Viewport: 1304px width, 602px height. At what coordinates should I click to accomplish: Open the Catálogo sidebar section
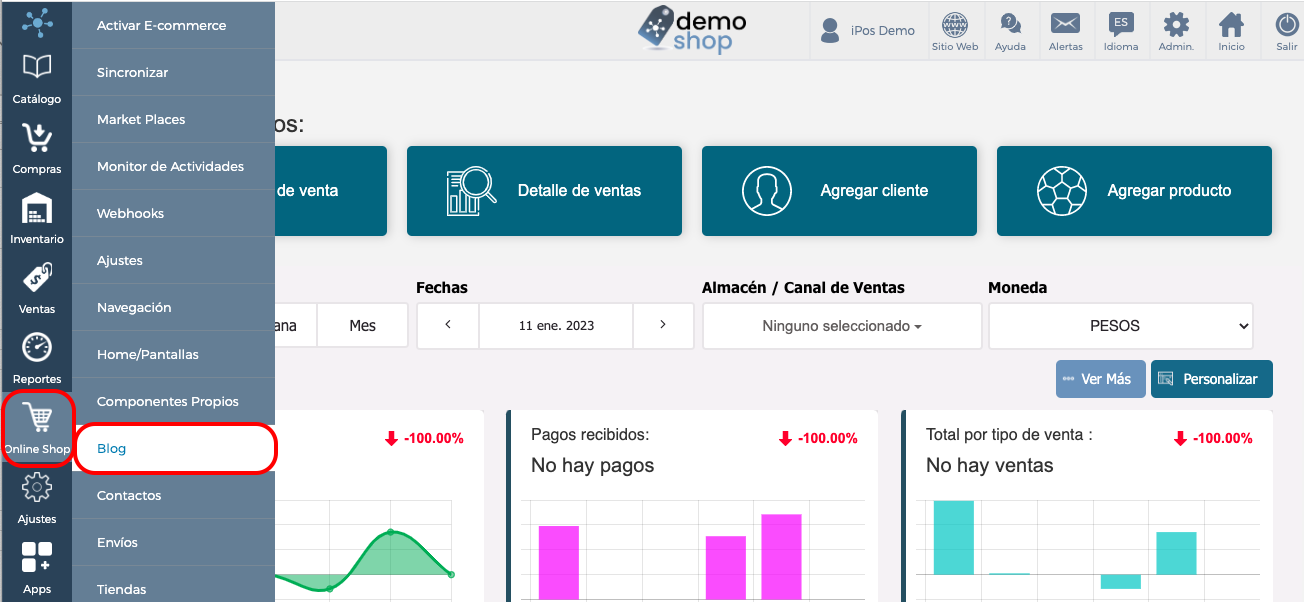click(x=36, y=78)
